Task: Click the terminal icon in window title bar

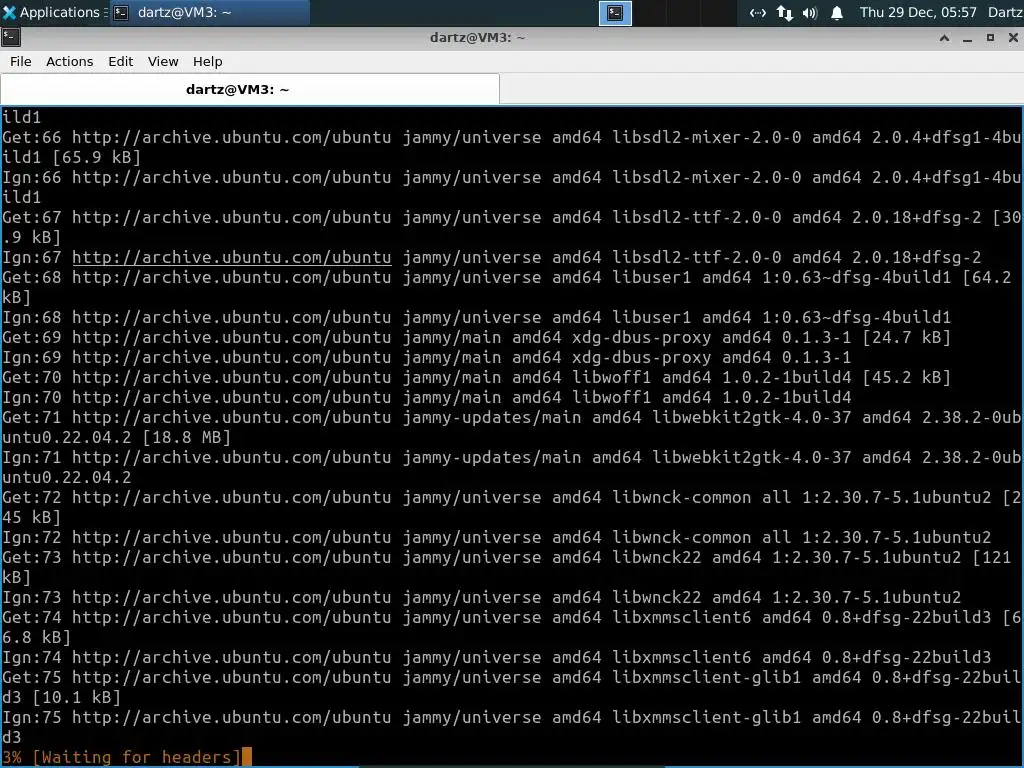Action: (10, 38)
